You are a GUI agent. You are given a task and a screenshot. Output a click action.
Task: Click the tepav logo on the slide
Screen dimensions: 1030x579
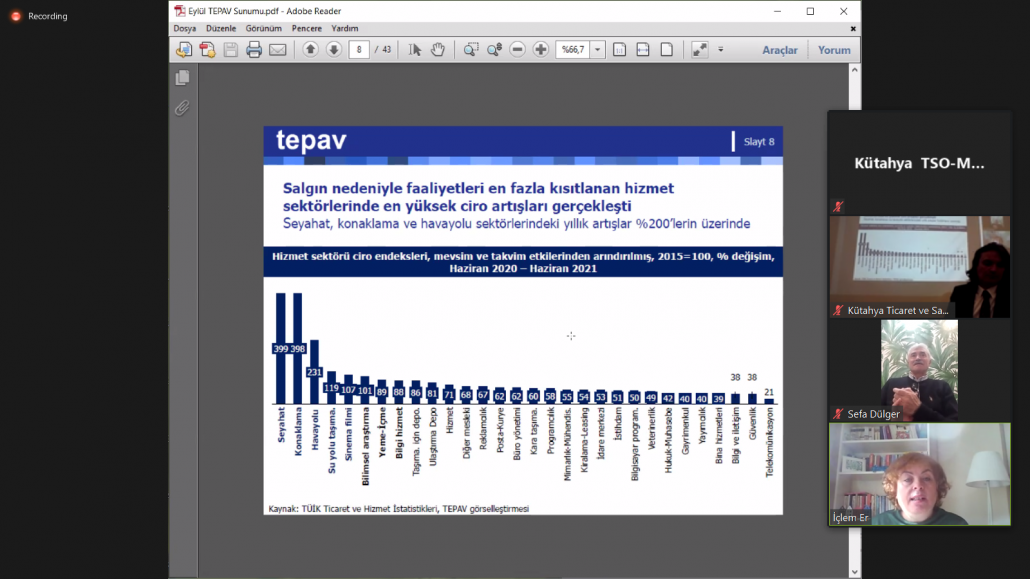pyautogui.click(x=311, y=141)
